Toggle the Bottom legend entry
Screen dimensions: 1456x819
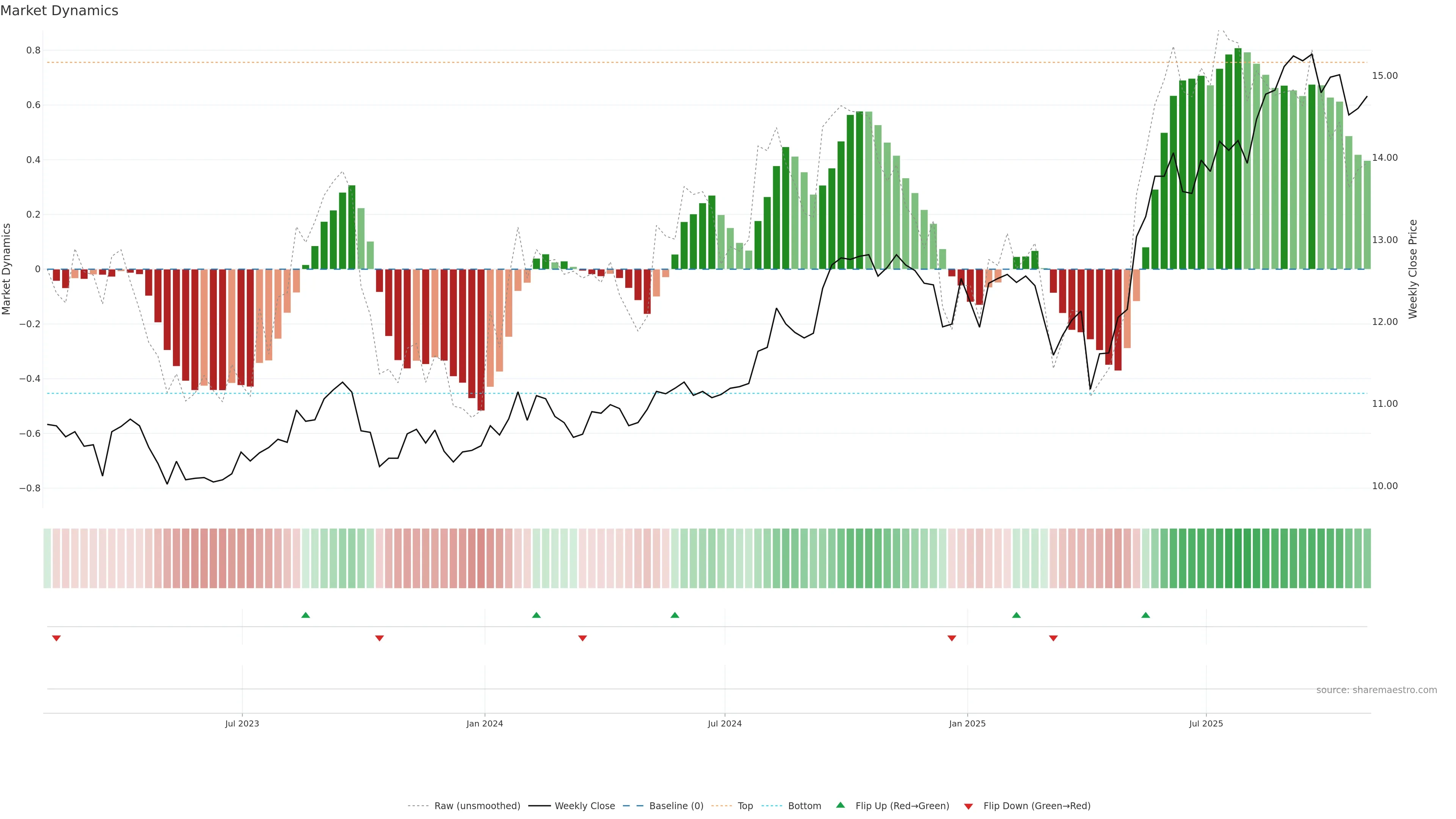(804, 806)
